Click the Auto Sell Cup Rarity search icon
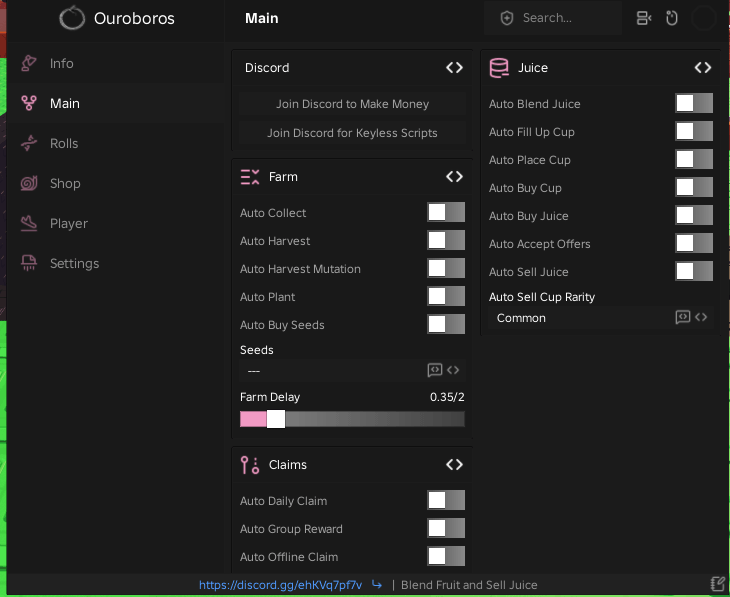730x597 pixels. coord(683,317)
